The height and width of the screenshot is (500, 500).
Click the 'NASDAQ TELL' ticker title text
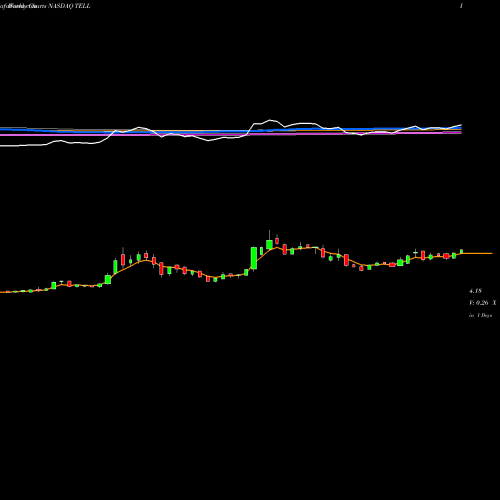(69, 6)
